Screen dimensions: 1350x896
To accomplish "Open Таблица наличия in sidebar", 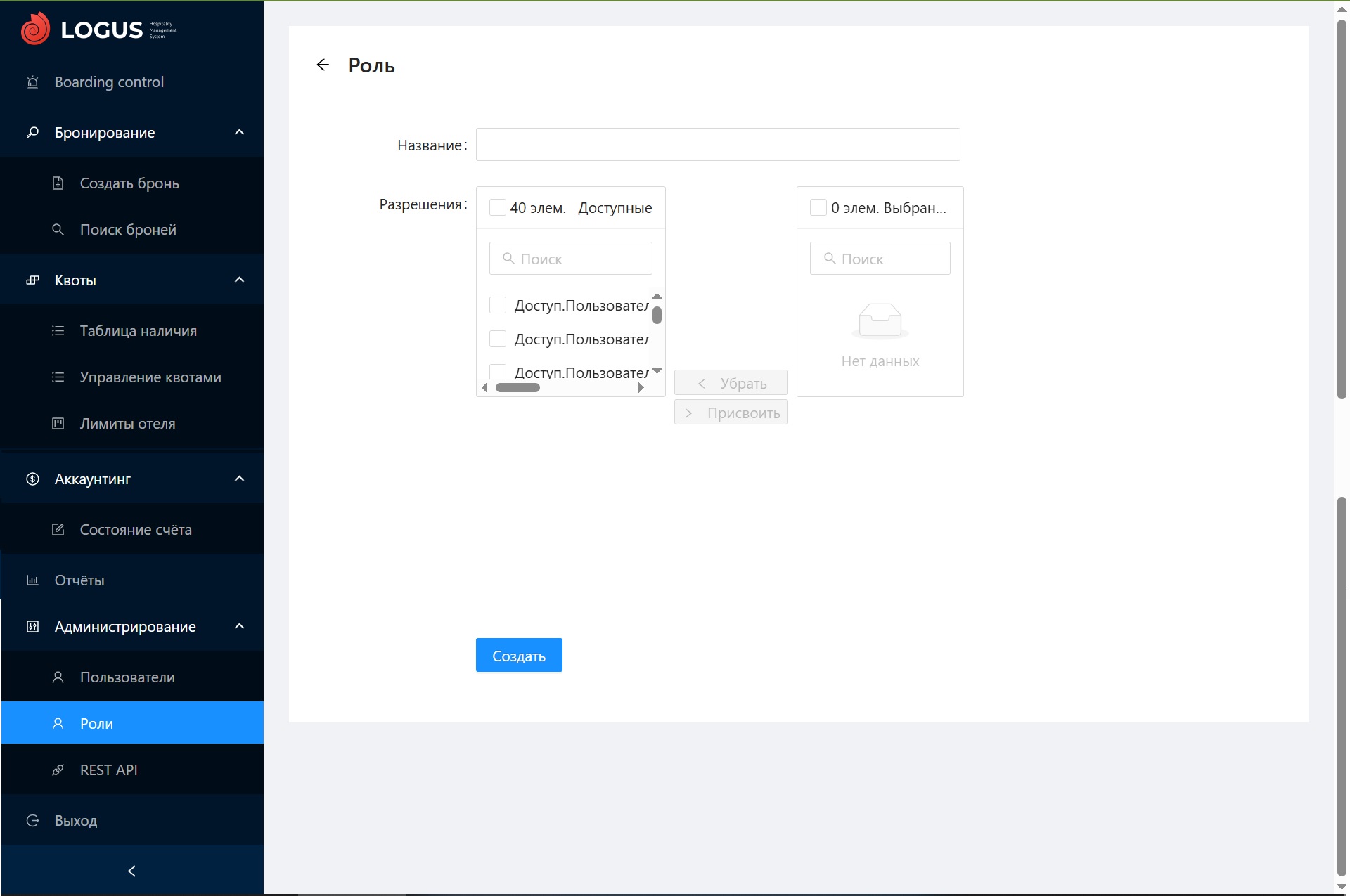I will pos(138,331).
